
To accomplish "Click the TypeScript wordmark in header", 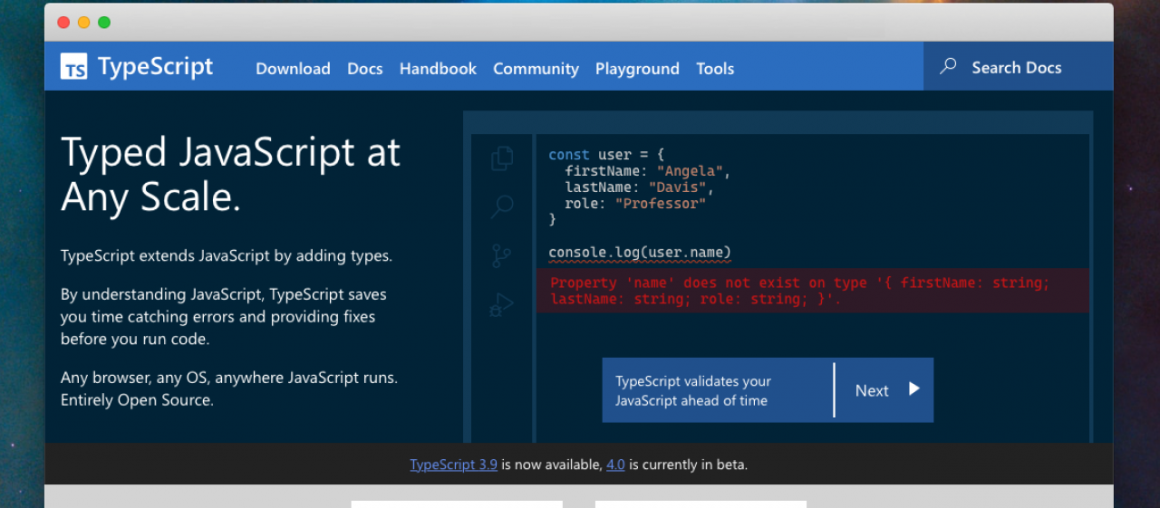I will click(x=155, y=67).
